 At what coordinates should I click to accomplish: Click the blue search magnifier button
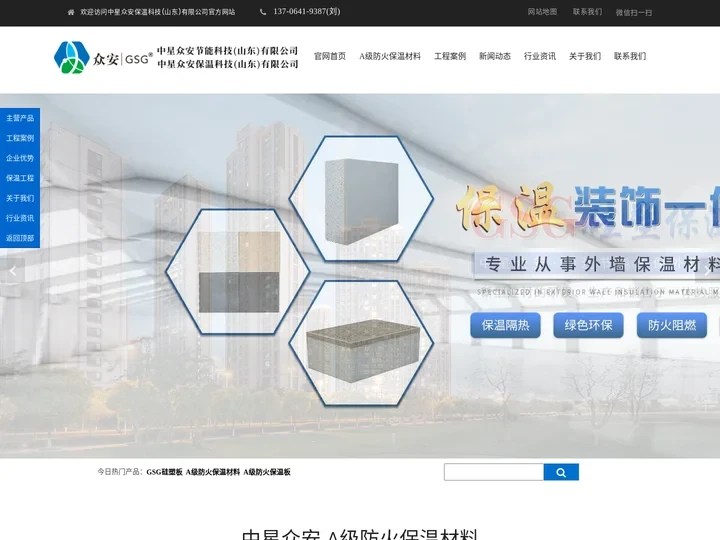[x=561, y=472]
